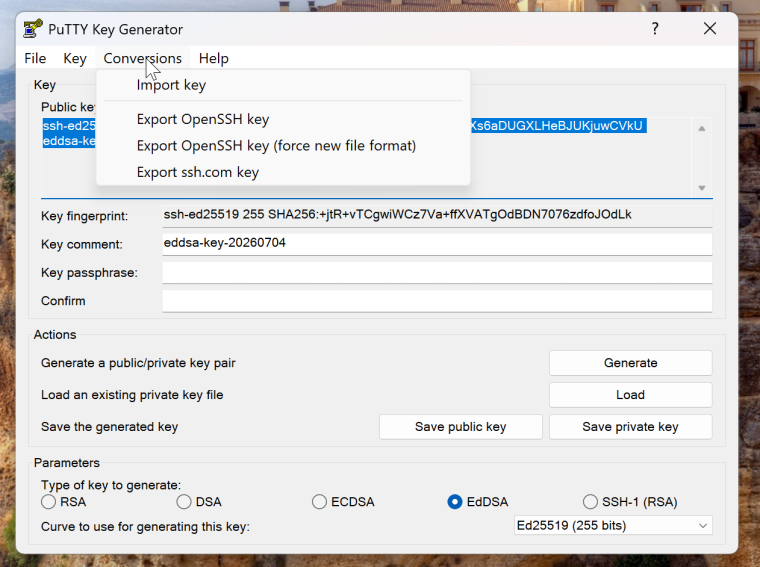Image resolution: width=760 pixels, height=567 pixels.
Task: Click Save private key
Action: pos(631,427)
